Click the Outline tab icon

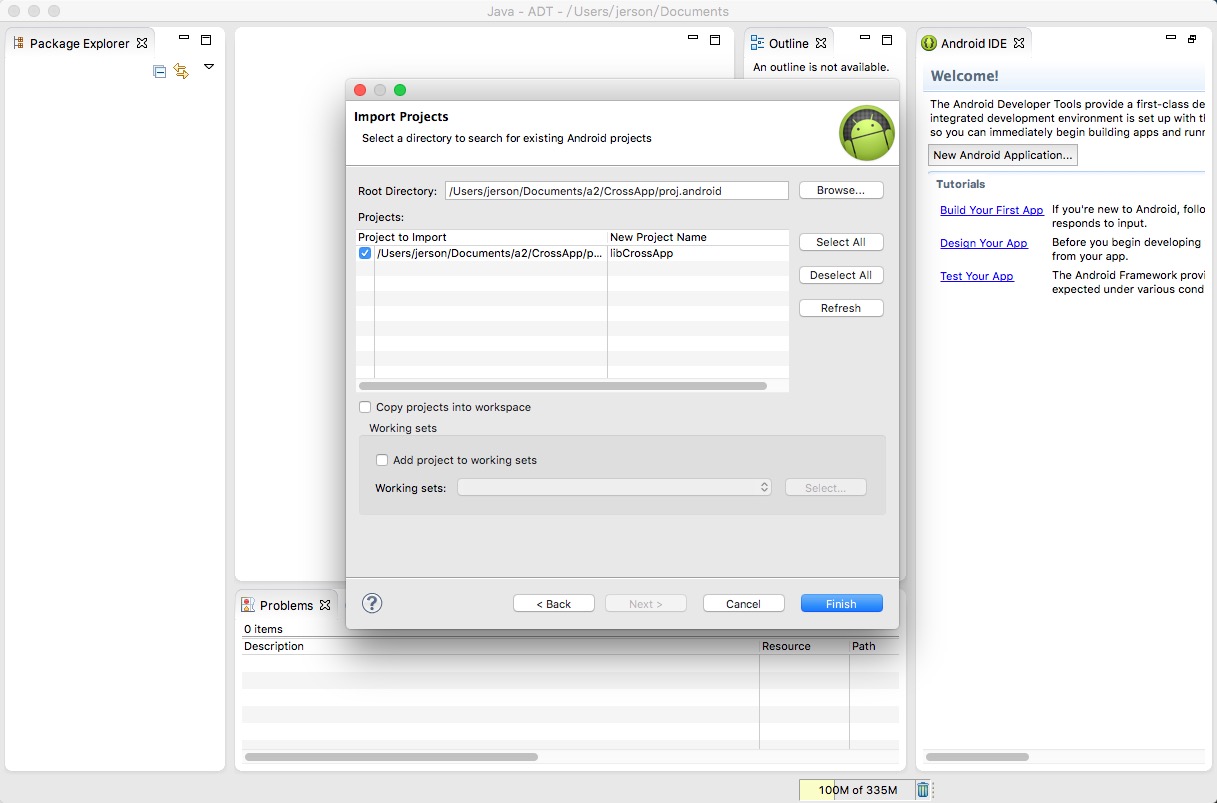(757, 43)
